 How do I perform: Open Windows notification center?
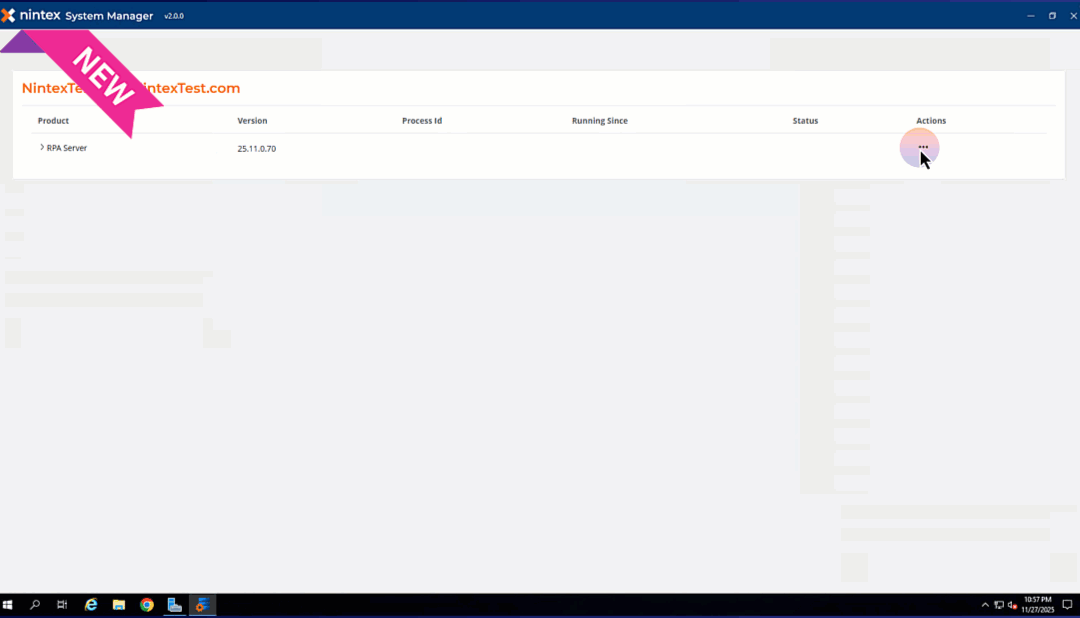coord(1068,605)
